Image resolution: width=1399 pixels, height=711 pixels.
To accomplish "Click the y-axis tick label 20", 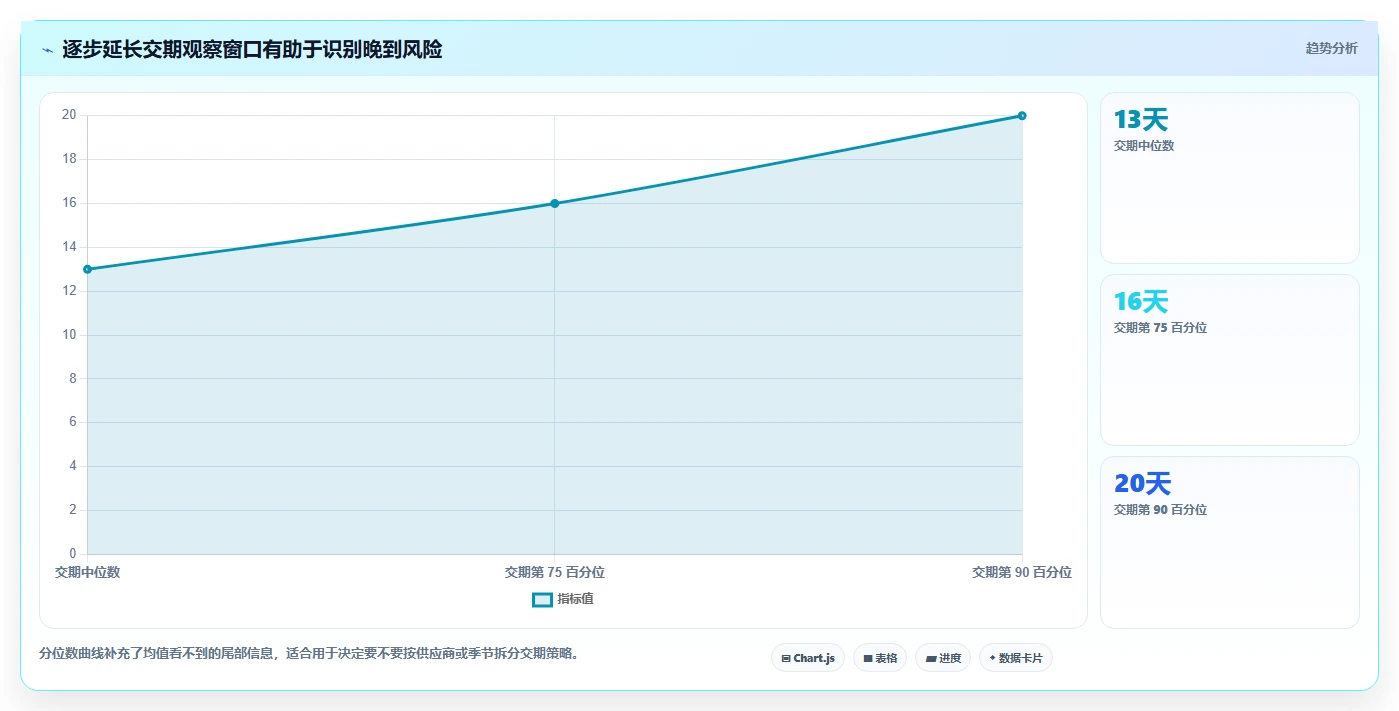I will tap(69, 115).
